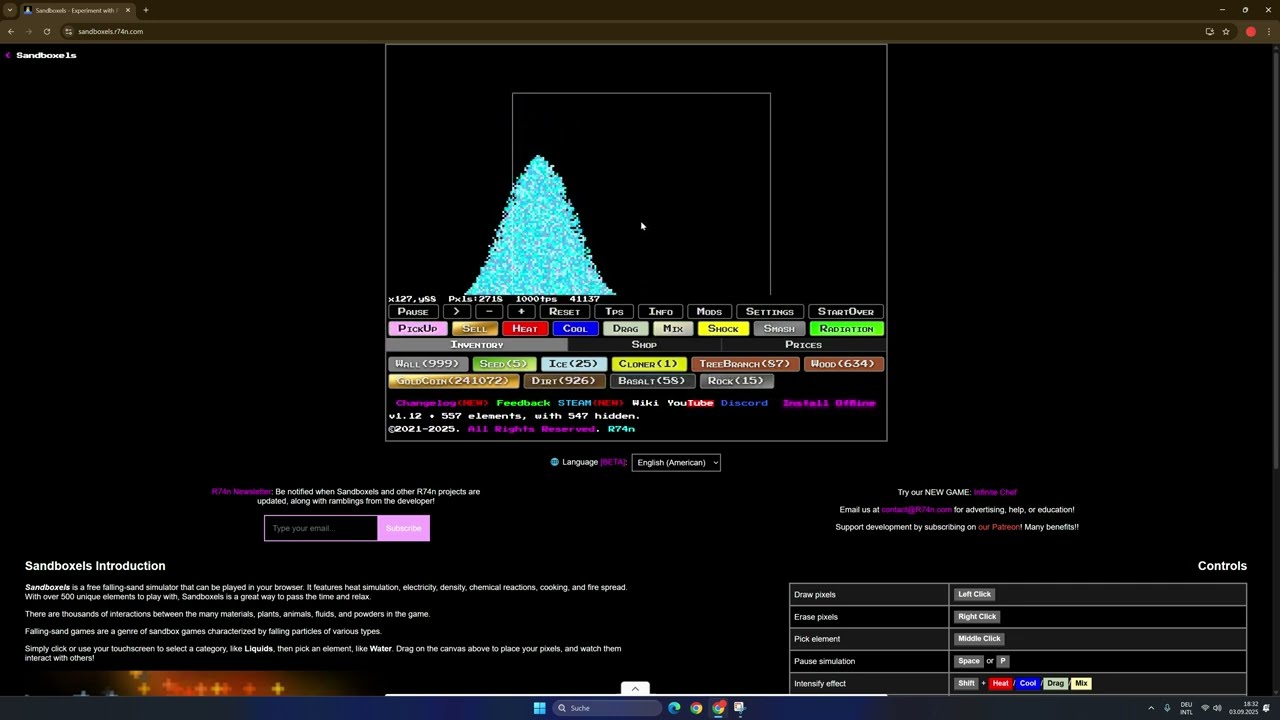Open the Chrome tab search dropdown arrow
Viewport: 1280px width, 720px height.
pos(9,10)
